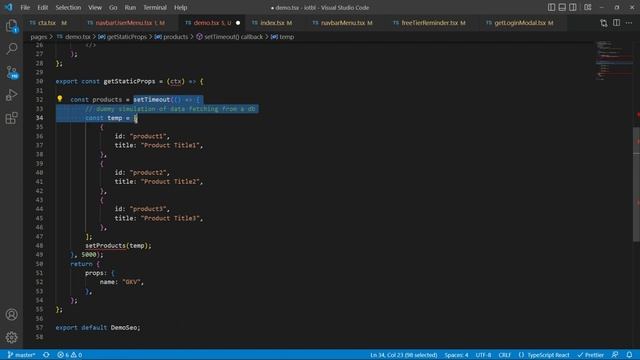Open the Help menu
Viewport: 640px width, 360px height.
coord(180,7)
